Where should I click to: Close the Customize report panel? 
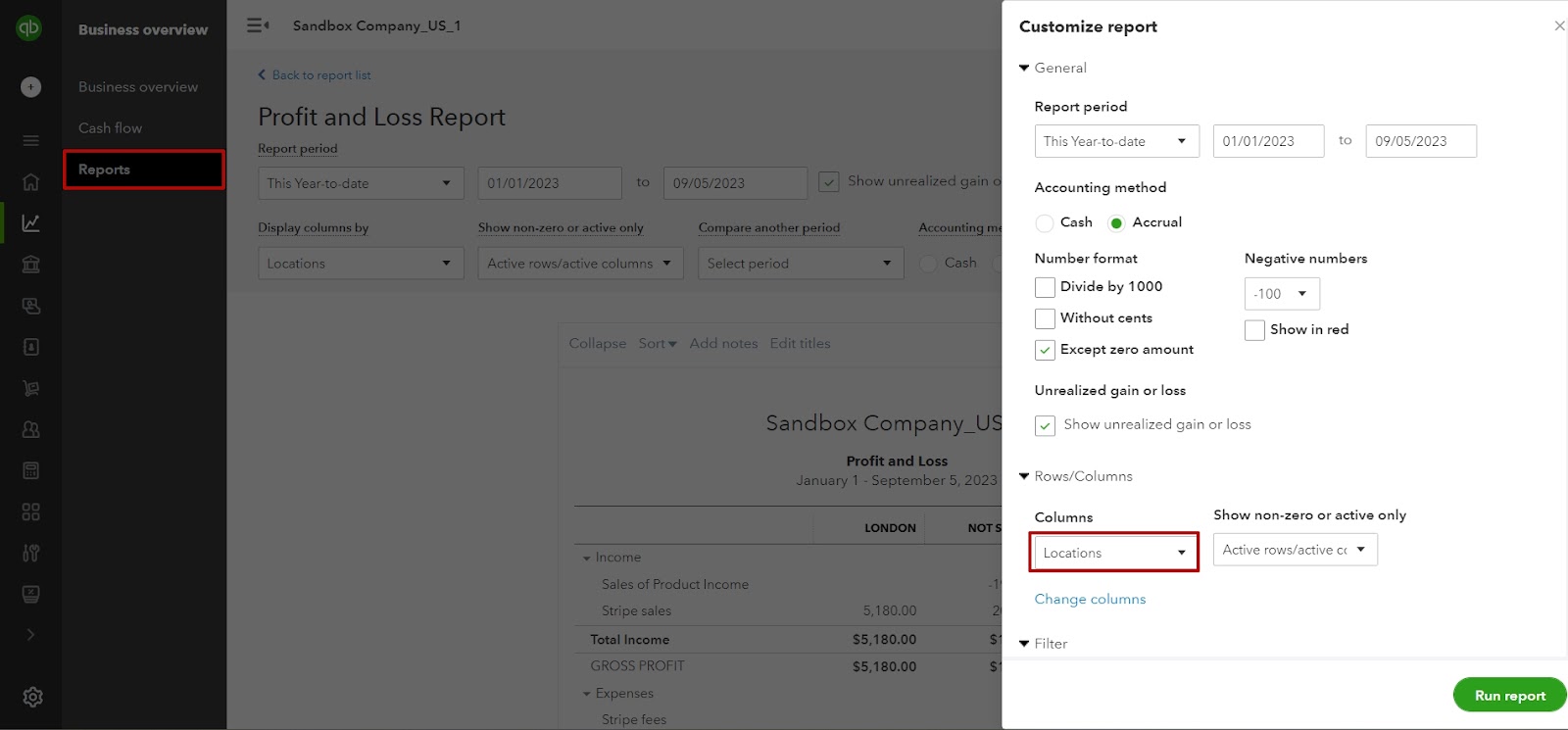tap(1559, 25)
